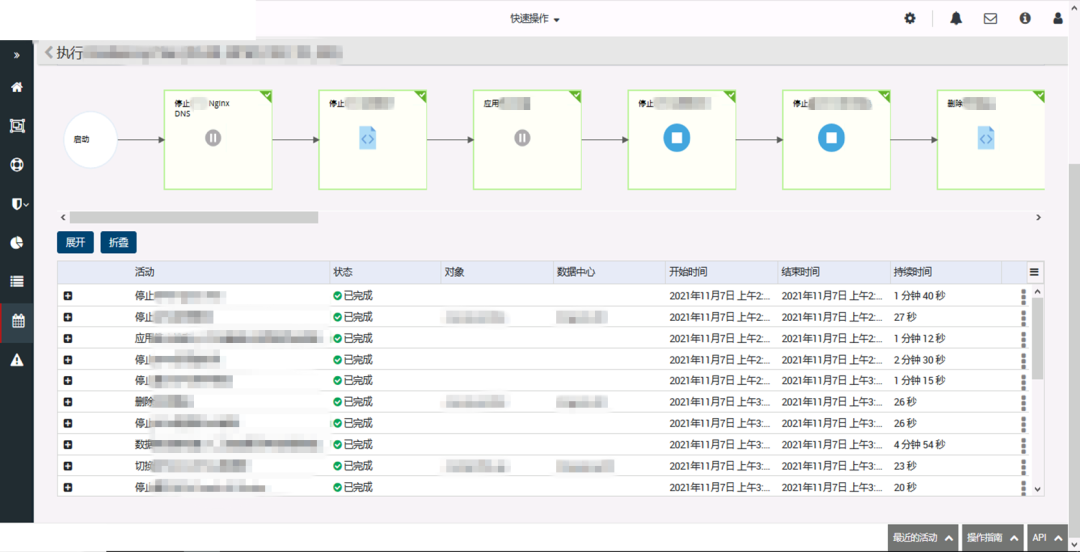Open the 快速操作 dropdown
Screen dimensions: 1080x552
[535, 19]
